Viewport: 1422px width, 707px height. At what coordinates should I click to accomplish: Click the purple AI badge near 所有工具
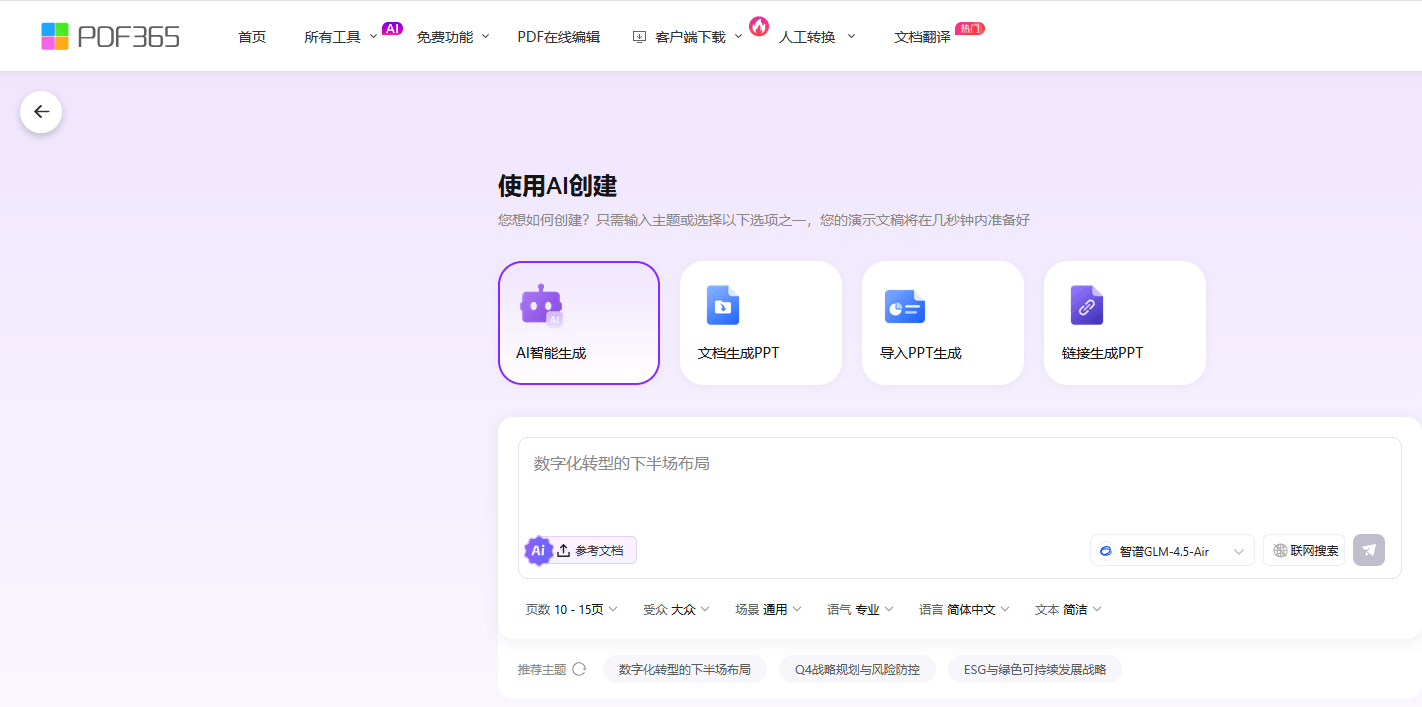coord(392,29)
